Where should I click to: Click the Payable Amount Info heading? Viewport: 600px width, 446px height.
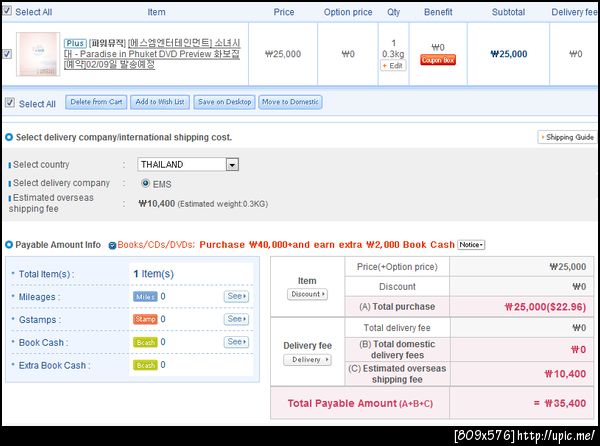point(58,245)
